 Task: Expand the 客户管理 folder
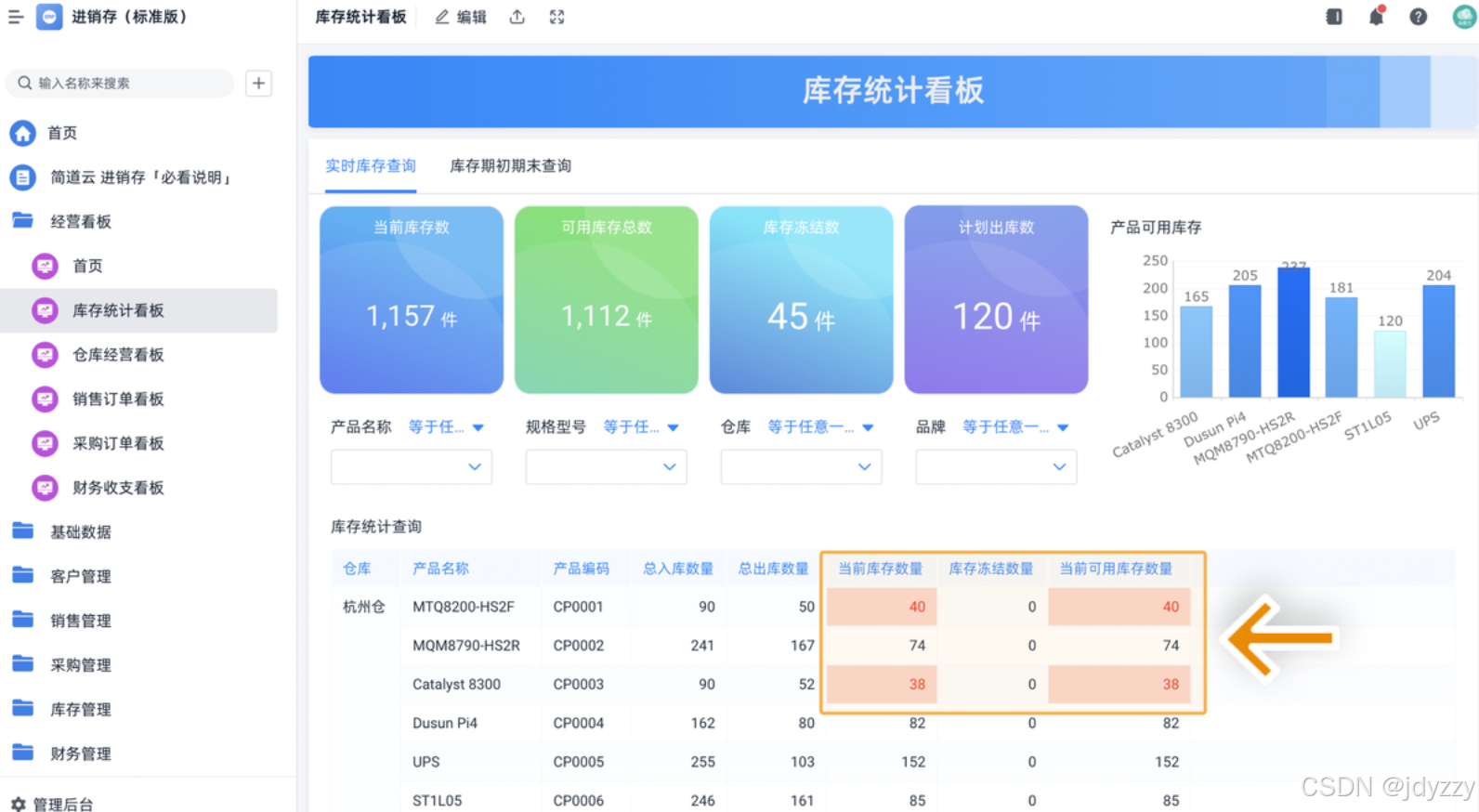[x=61, y=576]
